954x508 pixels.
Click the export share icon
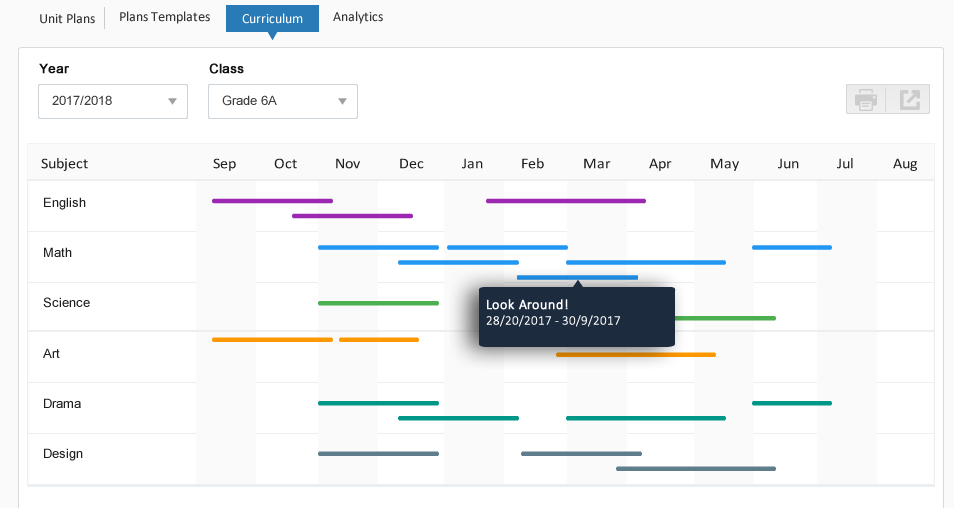pyautogui.click(x=909, y=100)
